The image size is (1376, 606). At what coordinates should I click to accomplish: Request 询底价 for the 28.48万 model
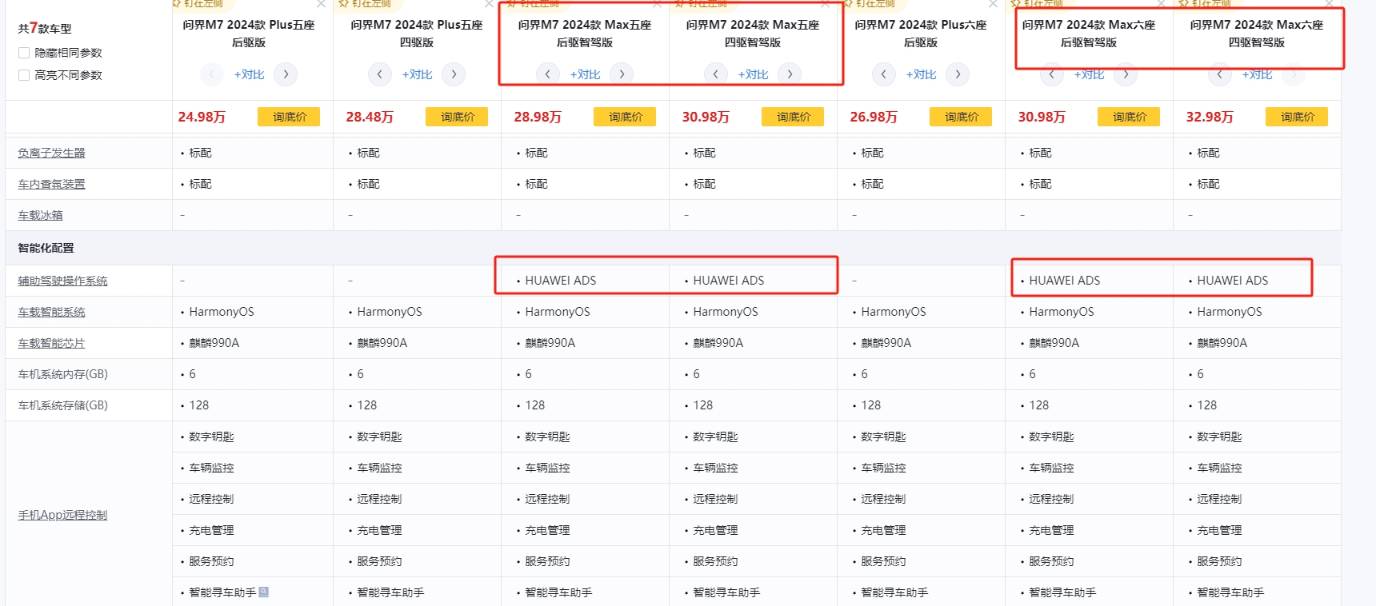point(457,117)
